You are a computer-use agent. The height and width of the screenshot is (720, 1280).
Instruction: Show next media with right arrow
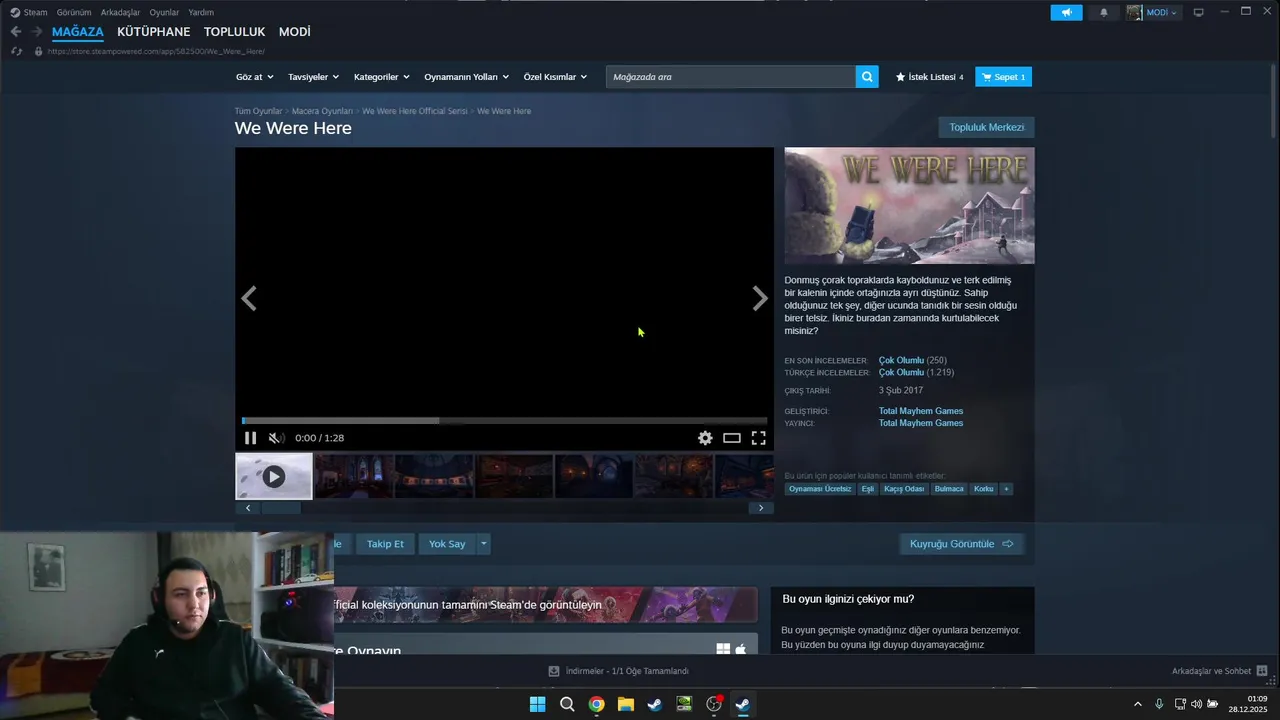tap(760, 298)
